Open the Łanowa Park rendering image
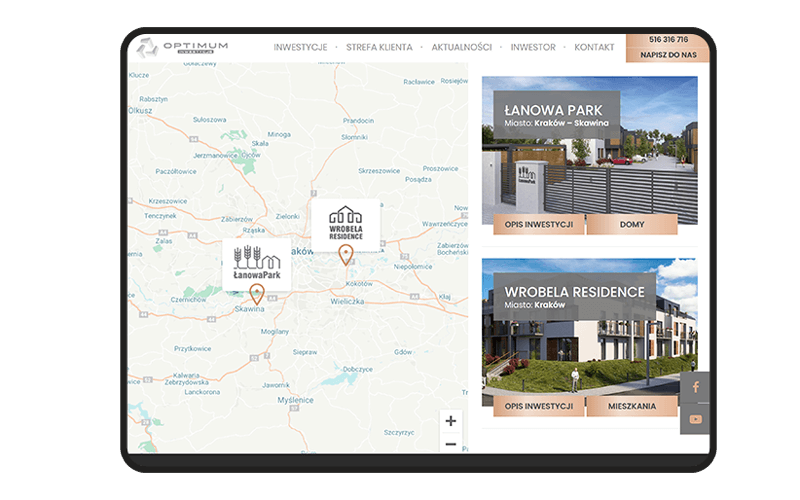The image size is (800, 500). [590, 151]
